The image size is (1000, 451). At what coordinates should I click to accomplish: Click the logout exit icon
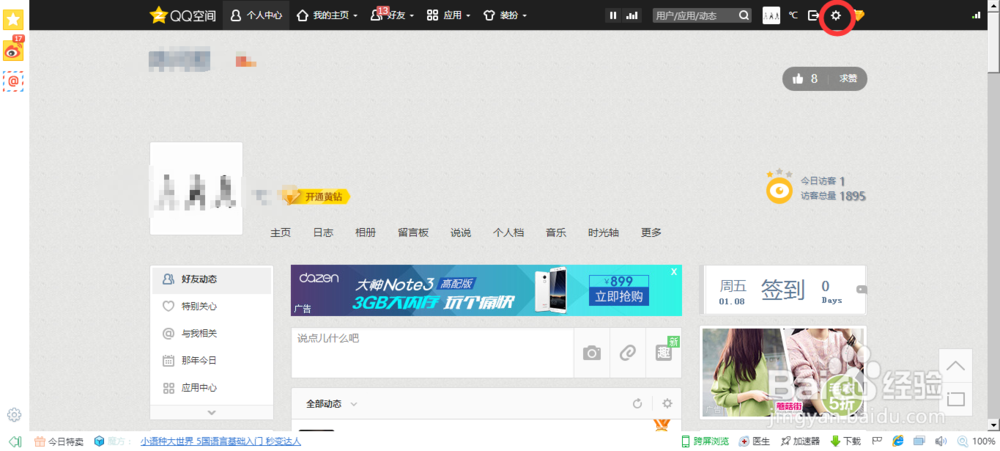813,15
